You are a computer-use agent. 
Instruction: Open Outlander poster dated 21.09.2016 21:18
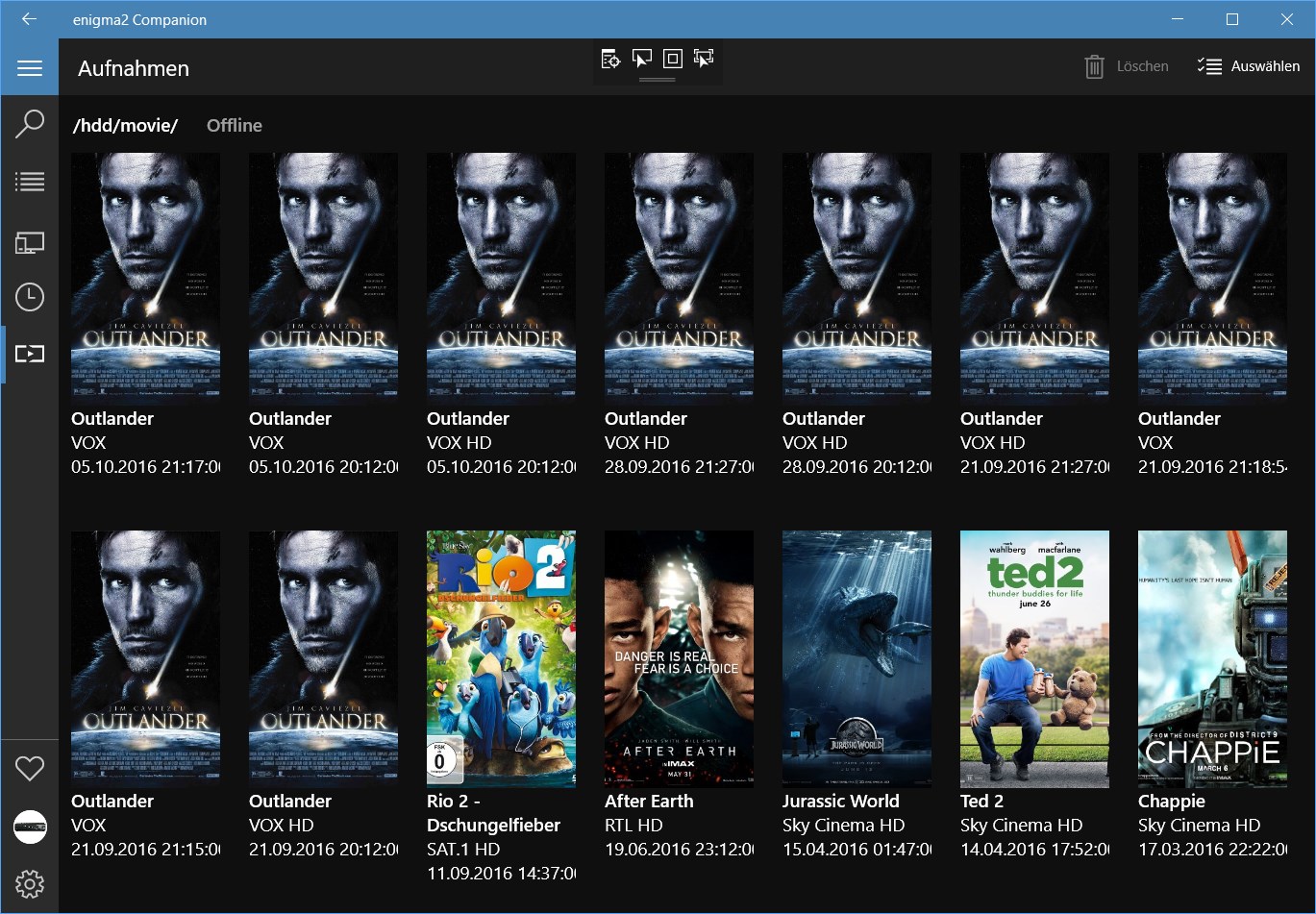1212,279
